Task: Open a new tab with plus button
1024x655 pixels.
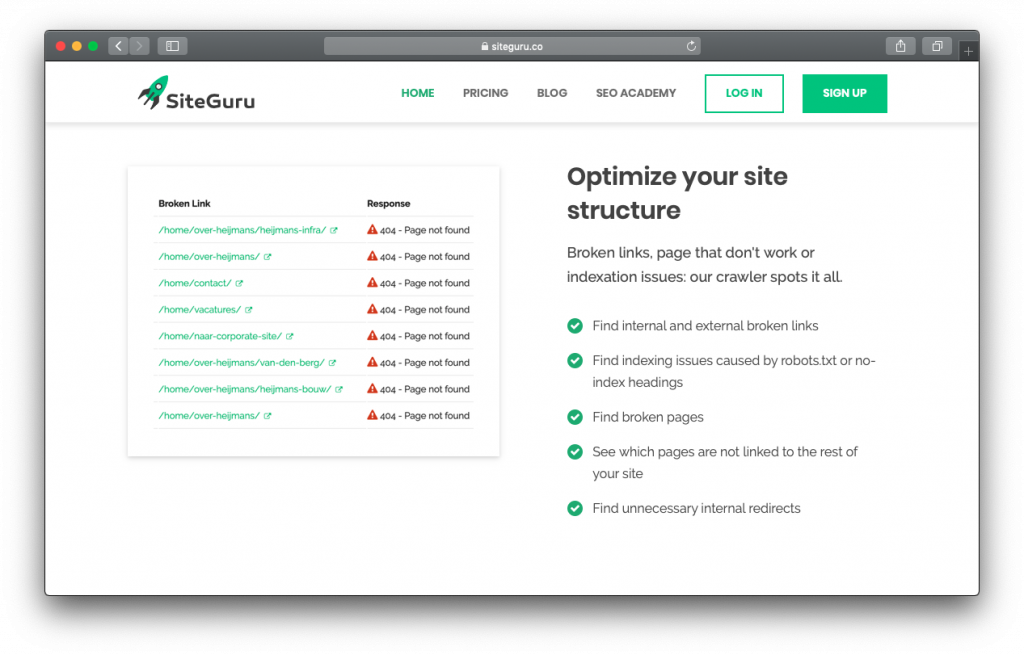Action: click(968, 50)
